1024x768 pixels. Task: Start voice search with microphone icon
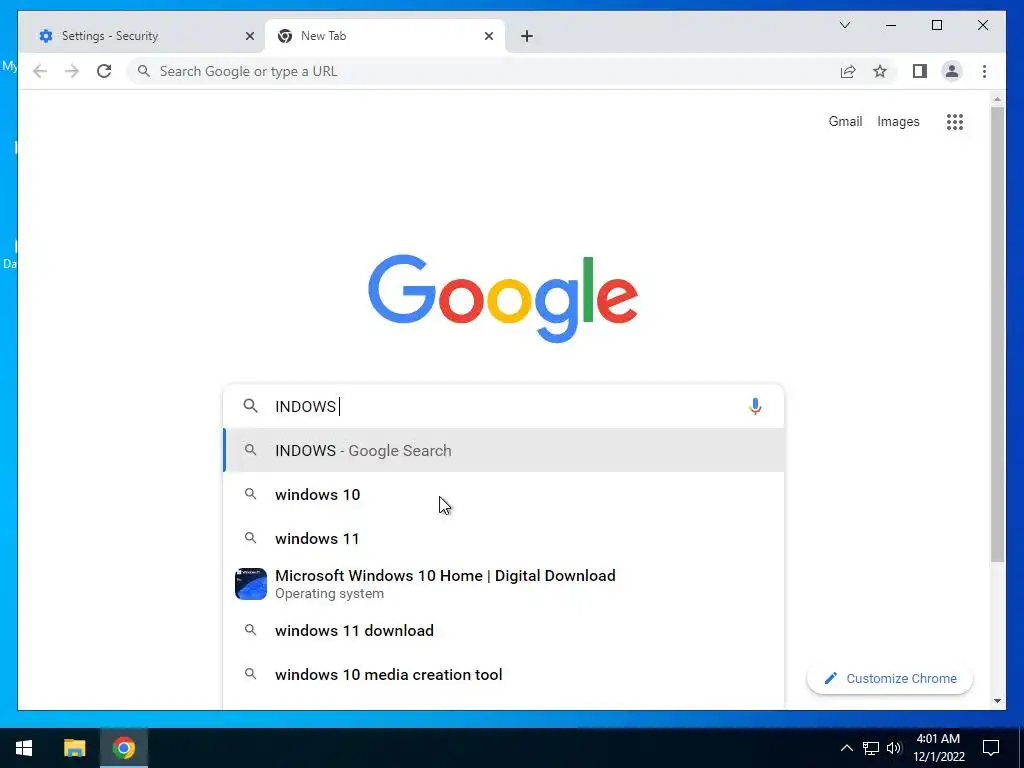click(x=755, y=406)
